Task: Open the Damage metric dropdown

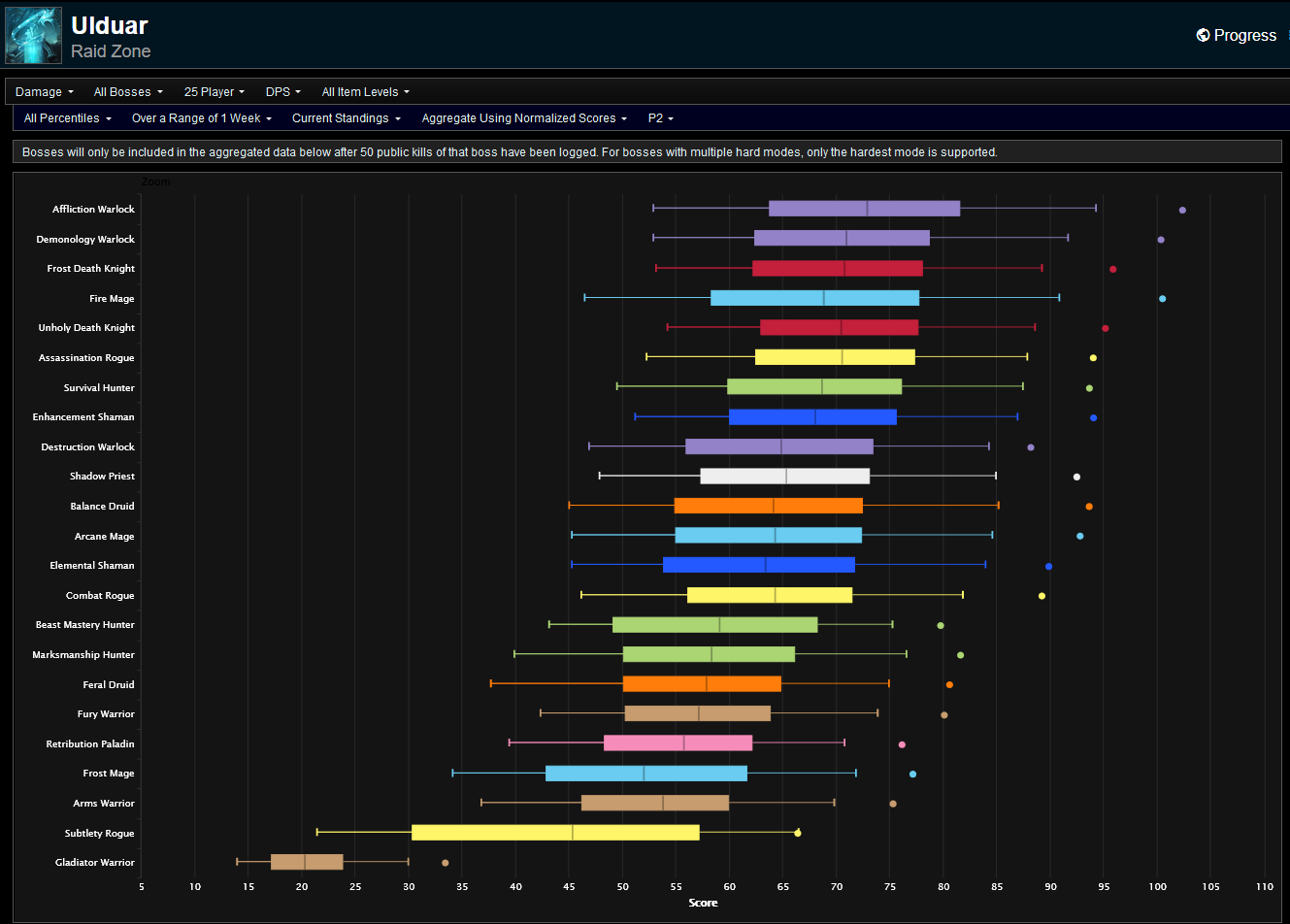Action: 44,92
